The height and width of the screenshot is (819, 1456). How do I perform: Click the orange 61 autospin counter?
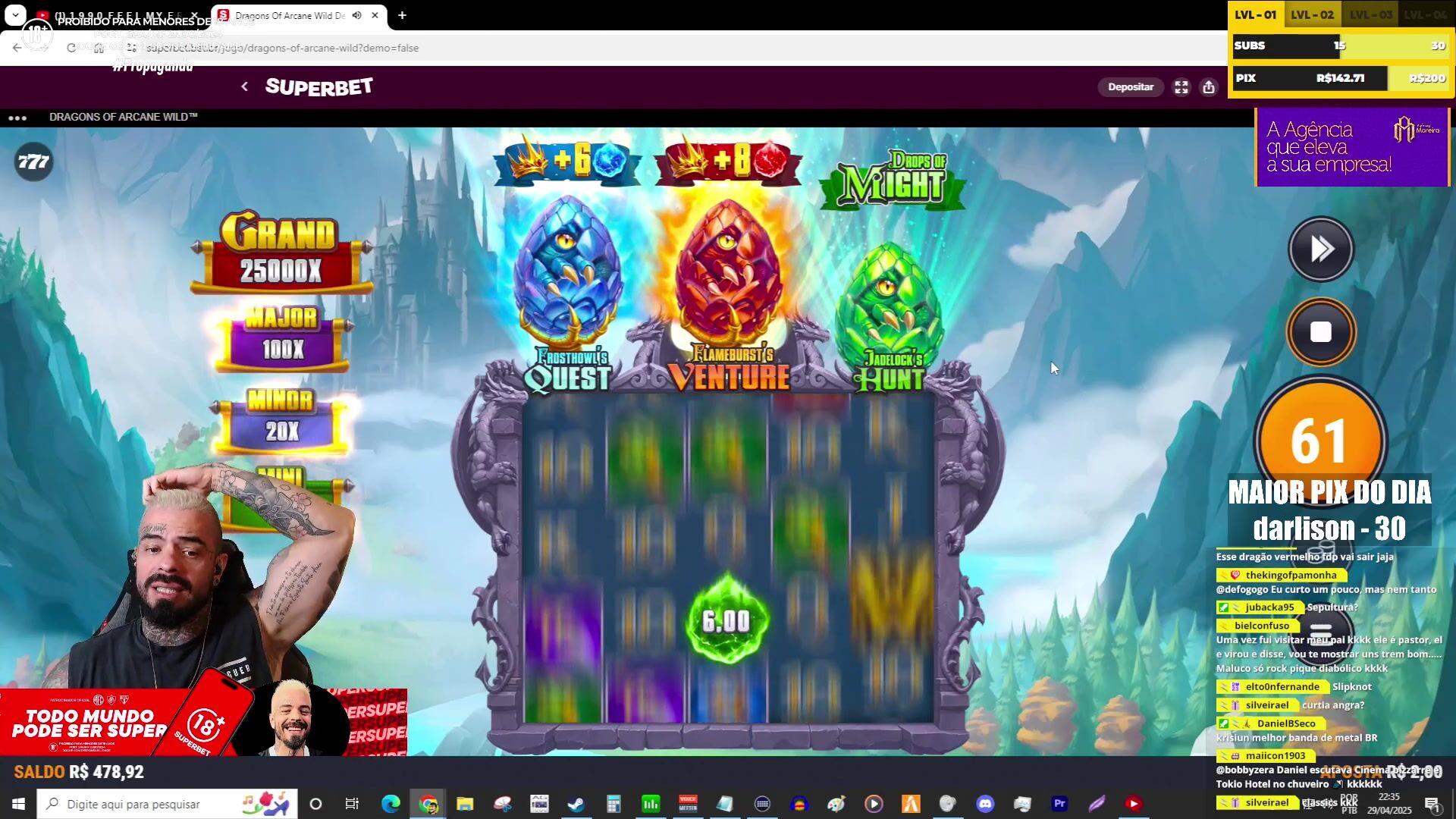tap(1320, 440)
